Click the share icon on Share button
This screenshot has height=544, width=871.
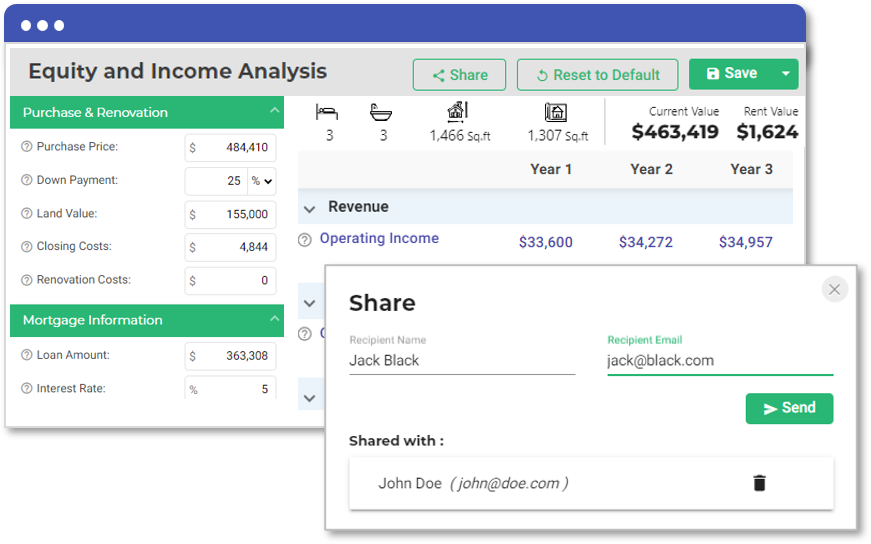pos(438,76)
